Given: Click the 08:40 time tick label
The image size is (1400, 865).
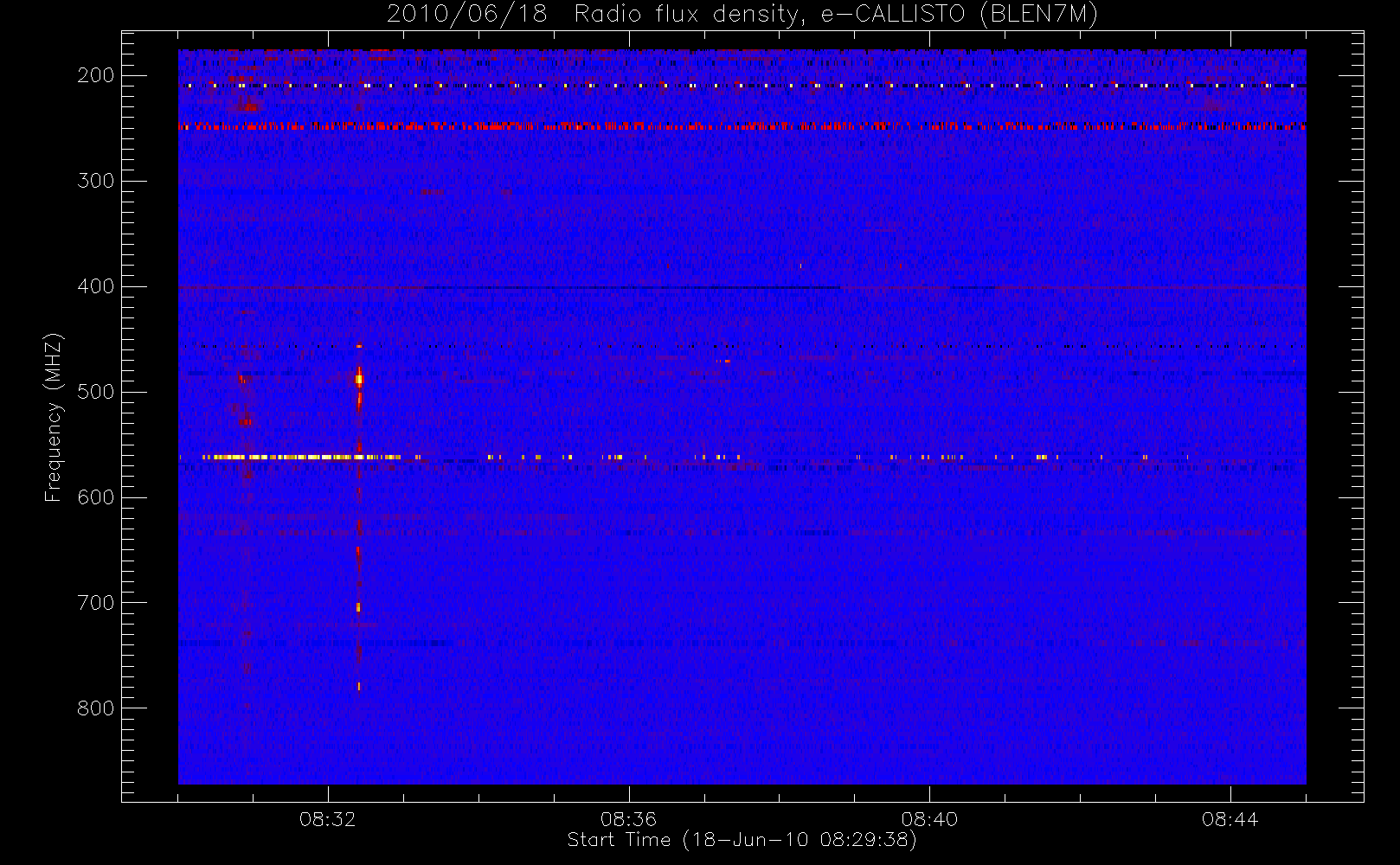Looking at the screenshot, I should coord(929,819).
